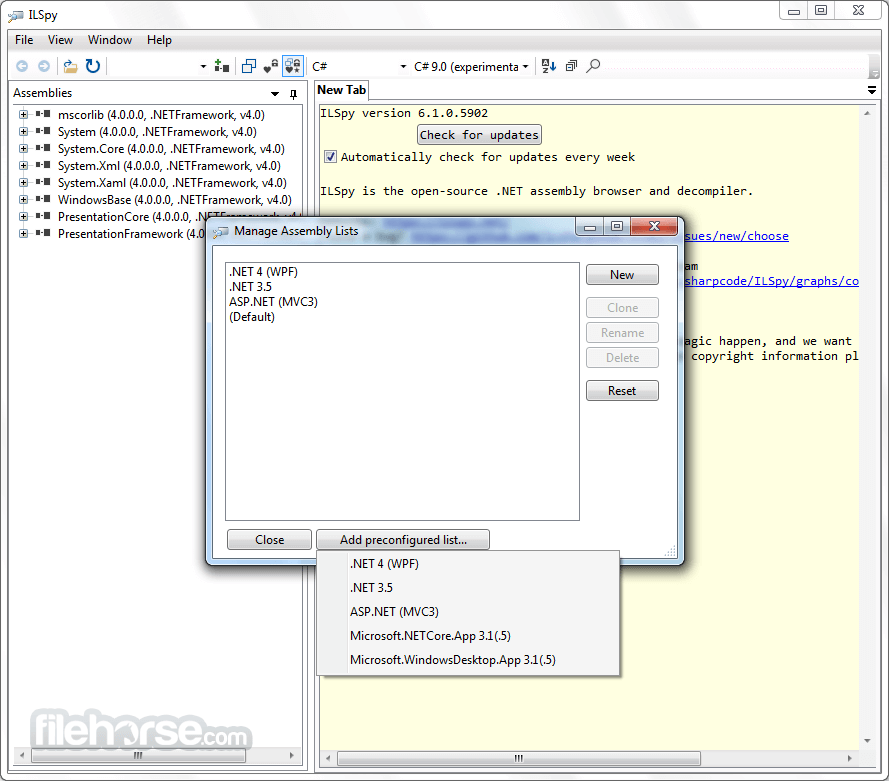Reload assemblies with the refresh icon

tap(93, 66)
